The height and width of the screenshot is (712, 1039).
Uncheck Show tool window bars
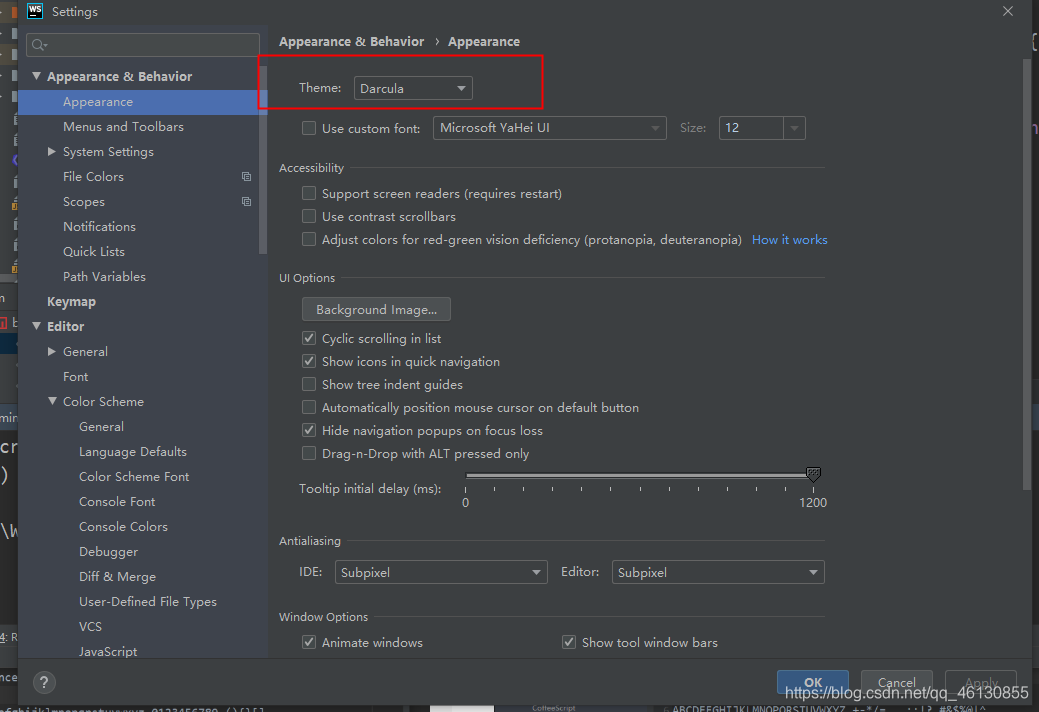[x=569, y=642]
